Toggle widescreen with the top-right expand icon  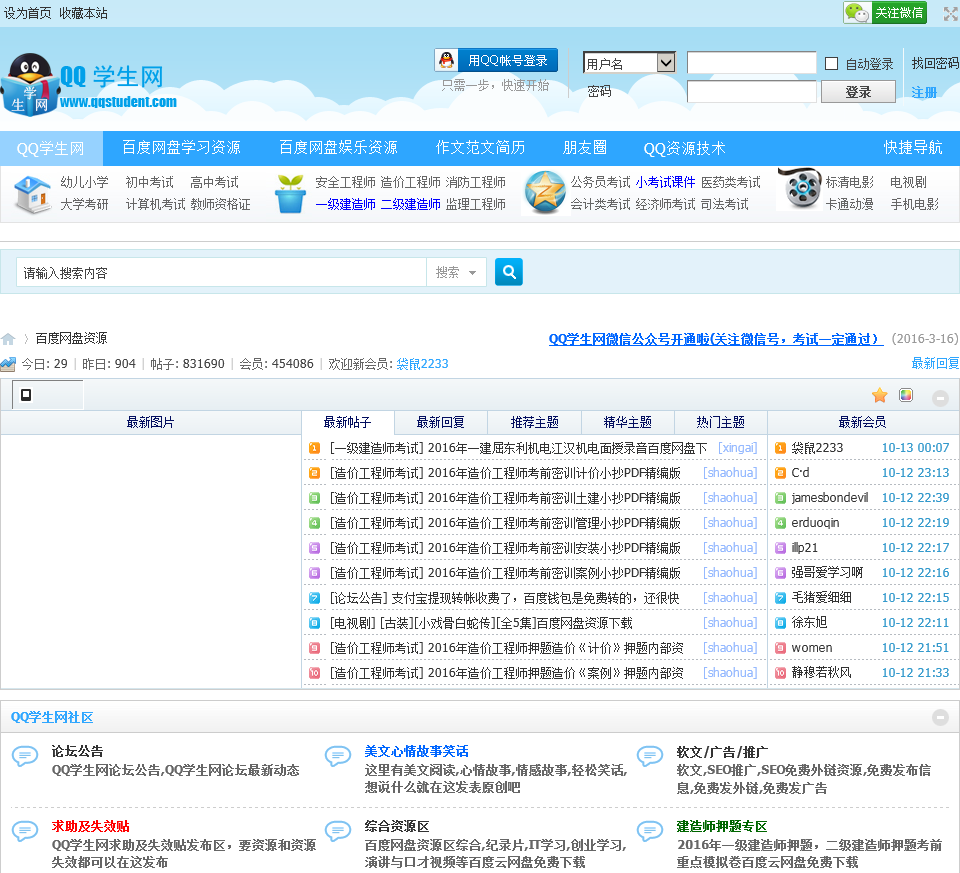tap(950, 14)
